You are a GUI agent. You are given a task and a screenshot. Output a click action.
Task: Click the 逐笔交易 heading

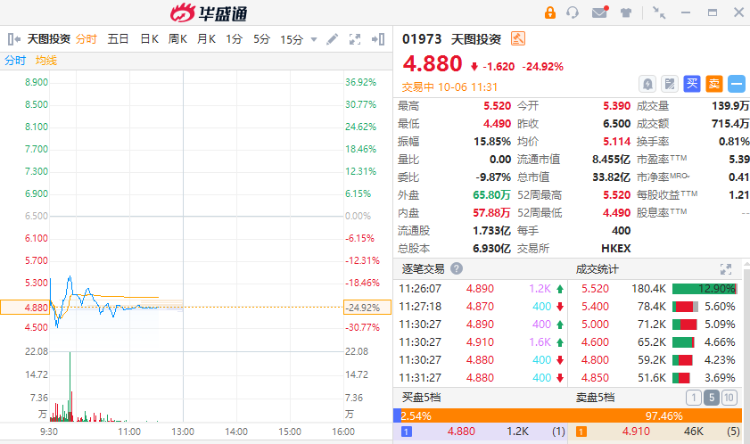click(x=423, y=269)
